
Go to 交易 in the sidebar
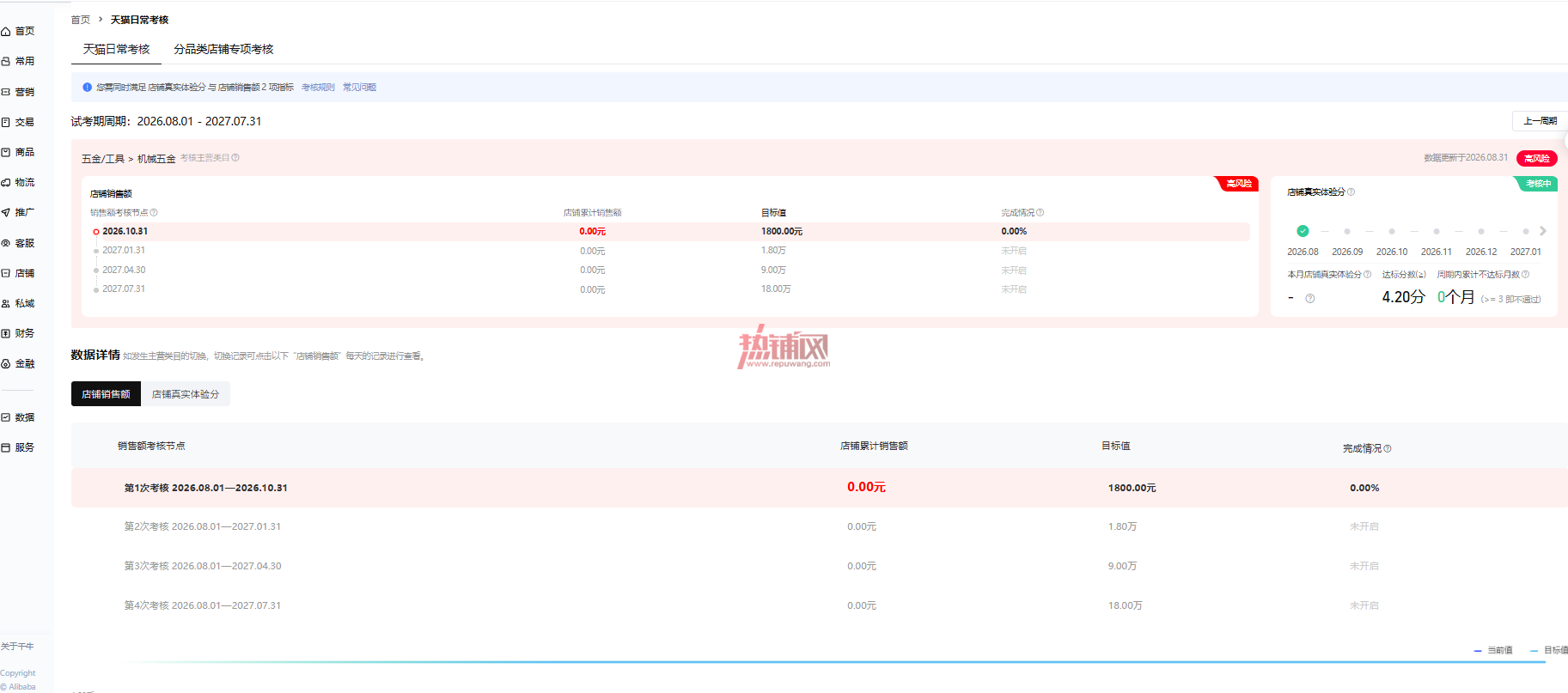coord(18,122)
